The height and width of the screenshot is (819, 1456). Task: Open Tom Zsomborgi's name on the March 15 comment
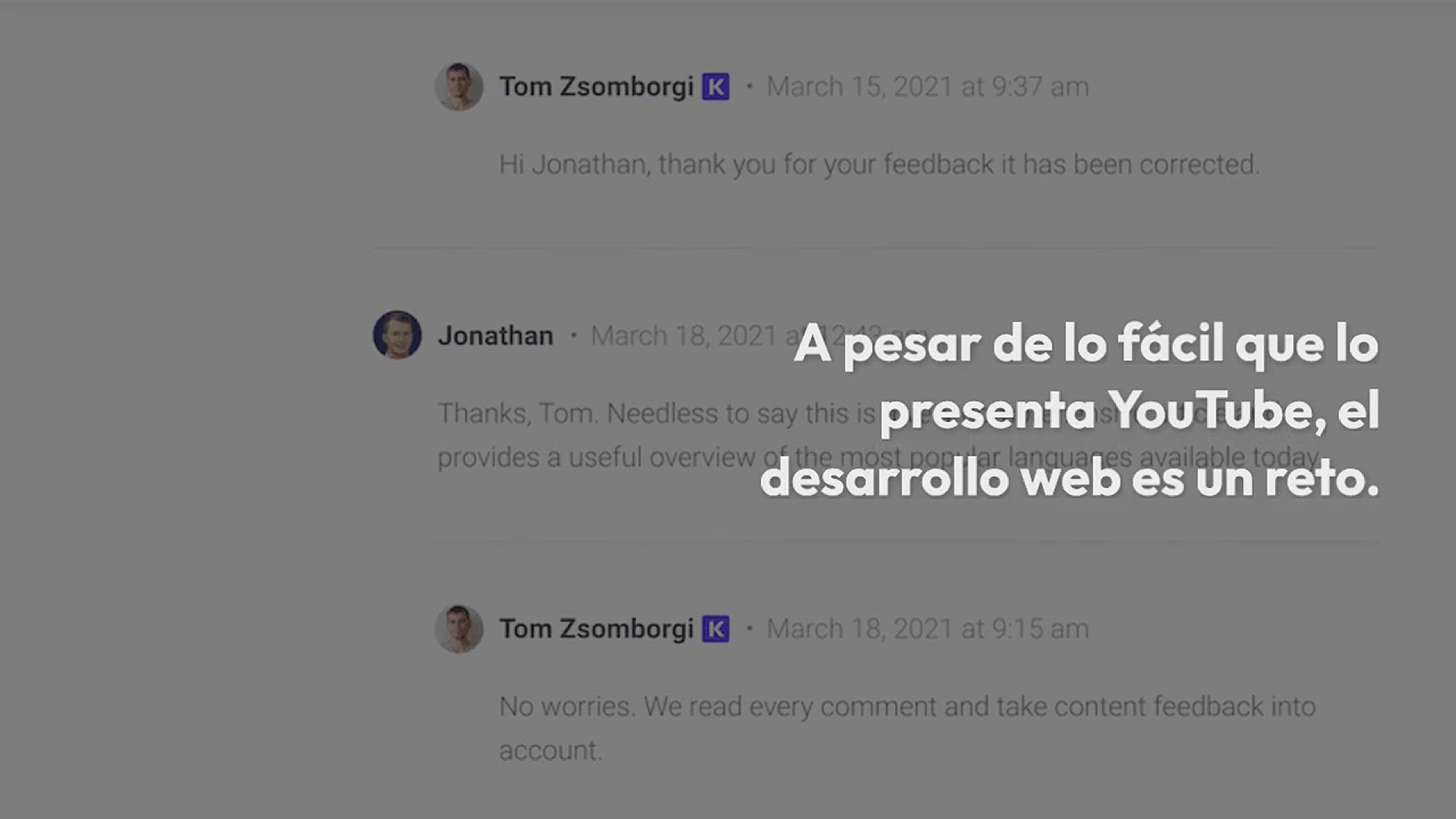coord(596,86)
